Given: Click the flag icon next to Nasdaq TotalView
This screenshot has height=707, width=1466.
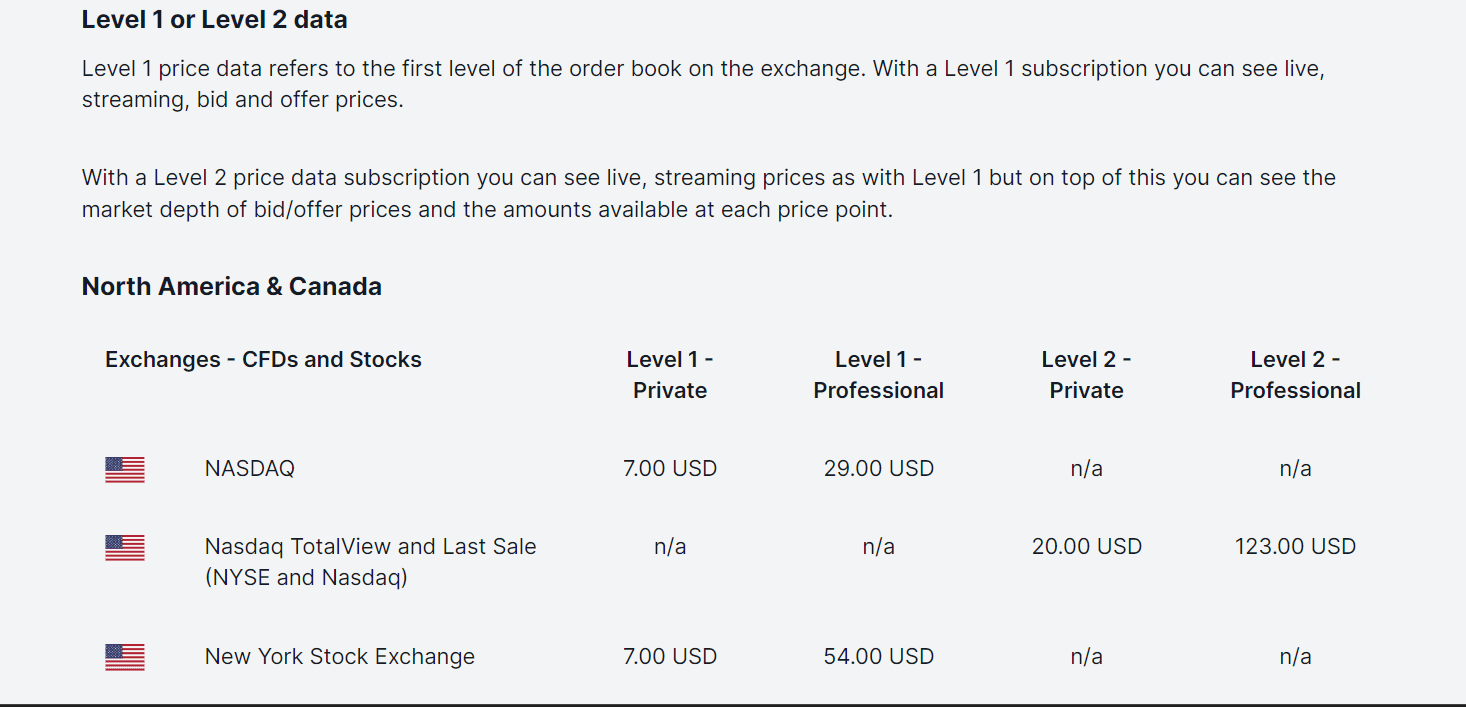Looking at the screenshot, I should (x=125, y=547).
